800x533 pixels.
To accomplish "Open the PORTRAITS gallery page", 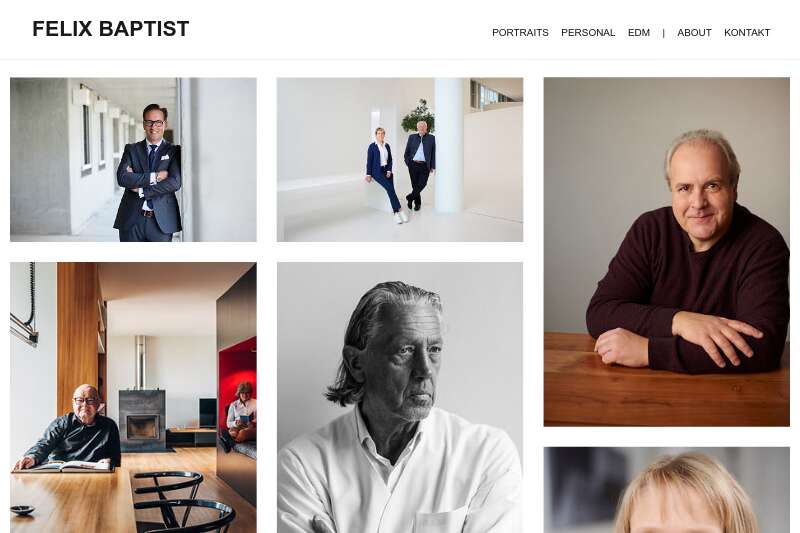I will tap(520, 33).
